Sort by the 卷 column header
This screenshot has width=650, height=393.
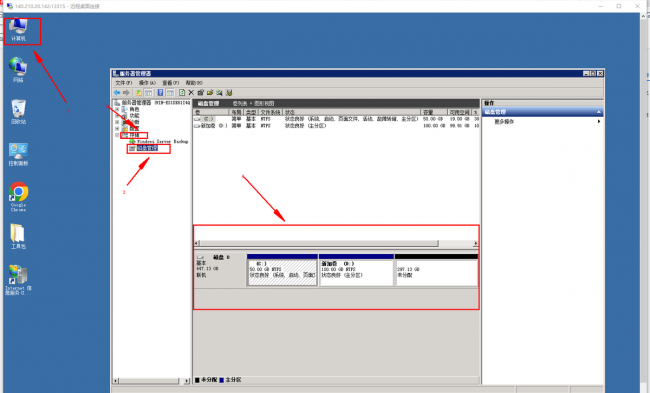click(x=211, y=112)
